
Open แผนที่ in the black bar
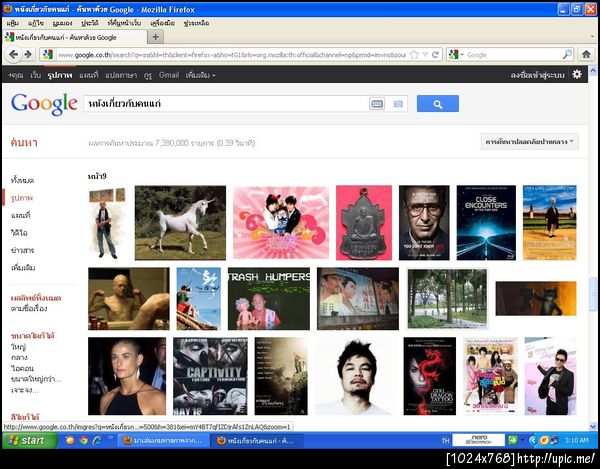(89, 75)
